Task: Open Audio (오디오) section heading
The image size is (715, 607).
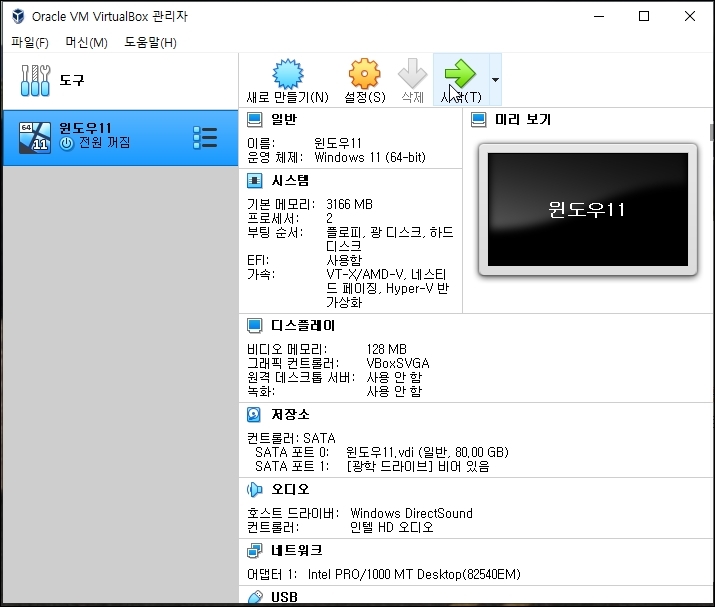Action: pyautogui.click(x=290, y=490)
